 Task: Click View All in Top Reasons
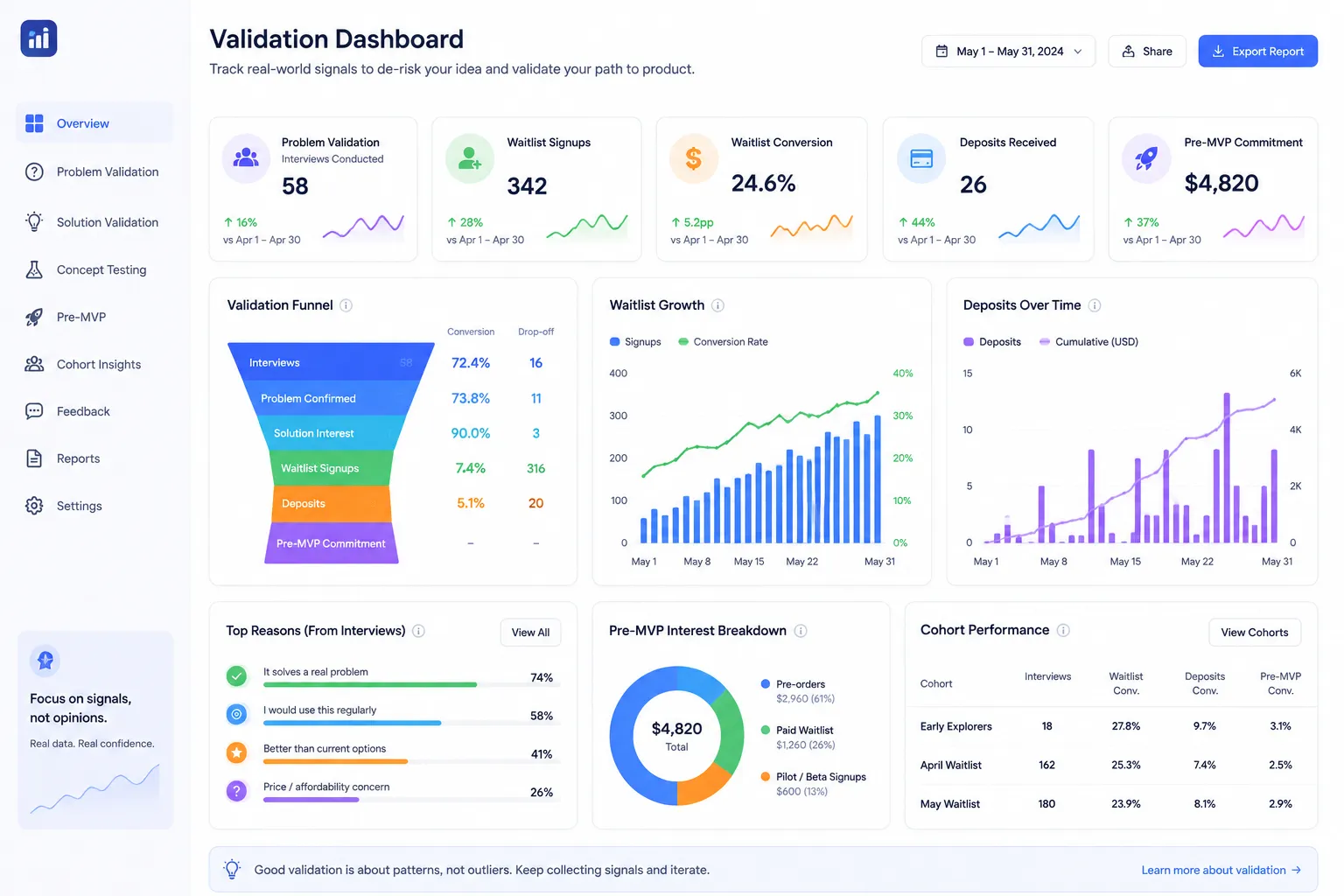pyautogui.click(x=530, y=633)
